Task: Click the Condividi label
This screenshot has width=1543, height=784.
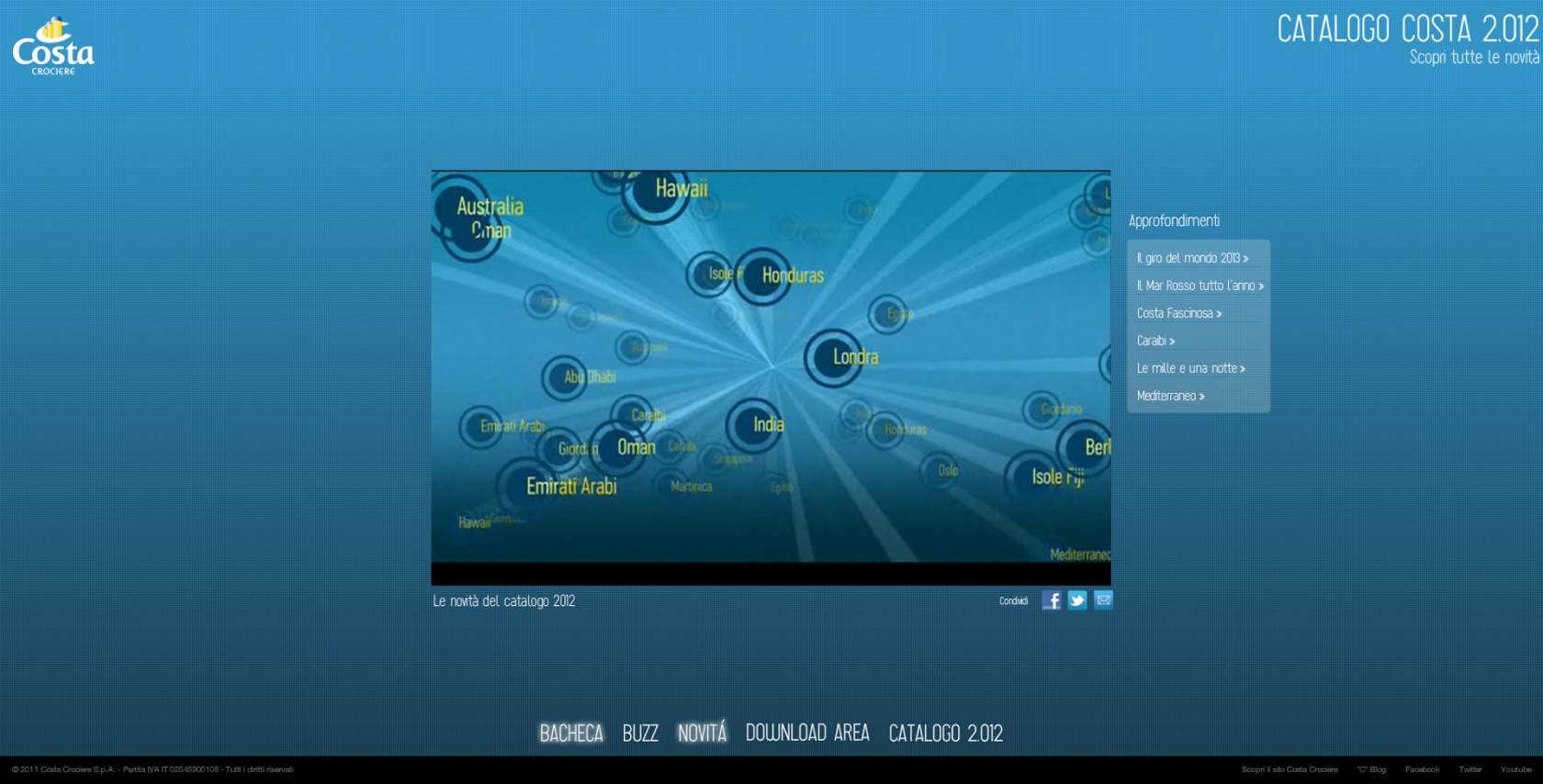Action: tap(1013, 601)
